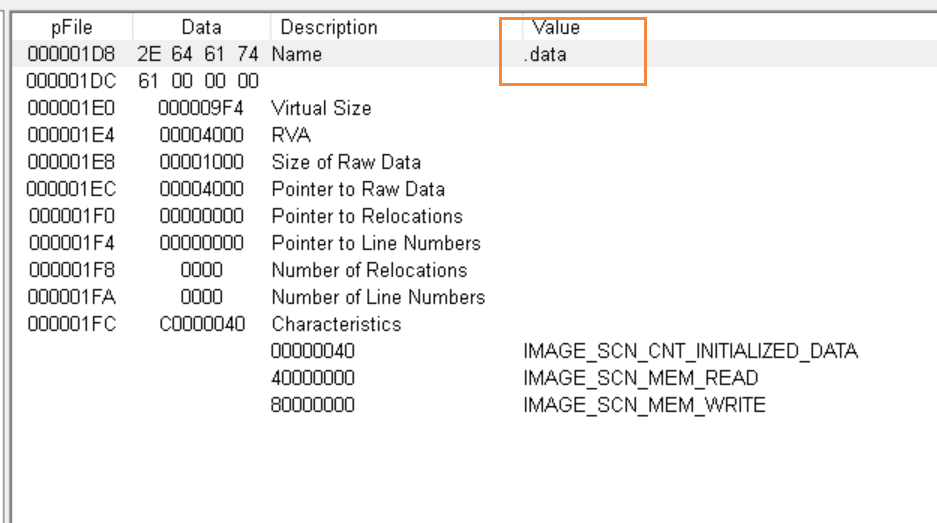Select the Number of Line Numbers row
Viewport: 937px width, 523px height.
(474, 297)
